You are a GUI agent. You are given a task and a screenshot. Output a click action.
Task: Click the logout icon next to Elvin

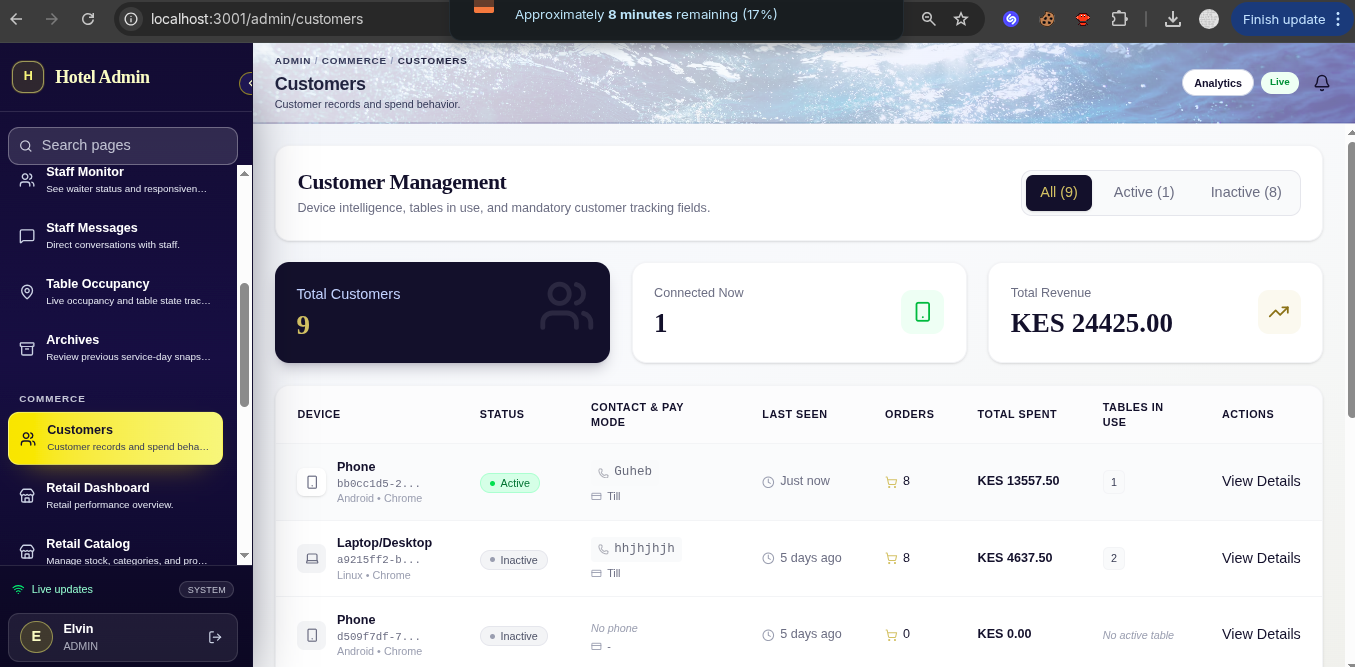click(x=215, y=637)
